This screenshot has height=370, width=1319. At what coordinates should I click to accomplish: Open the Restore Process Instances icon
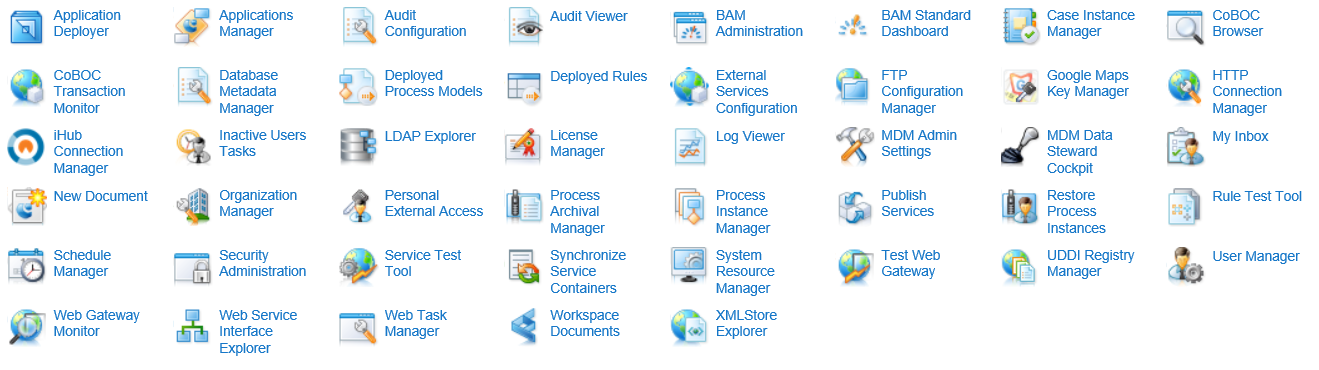coord(1020,206)
